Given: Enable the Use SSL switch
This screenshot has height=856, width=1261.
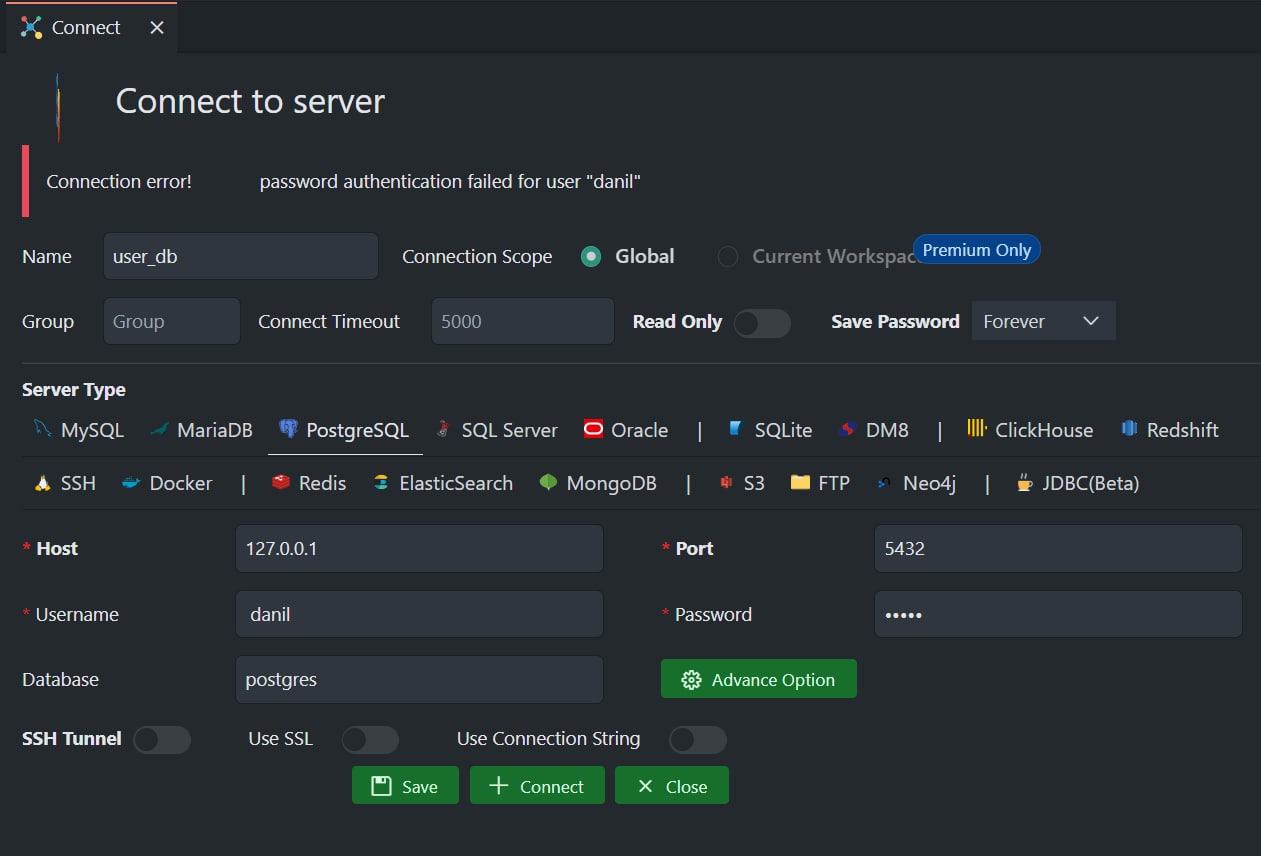Looking at the screenshot, I should [370, 739].
